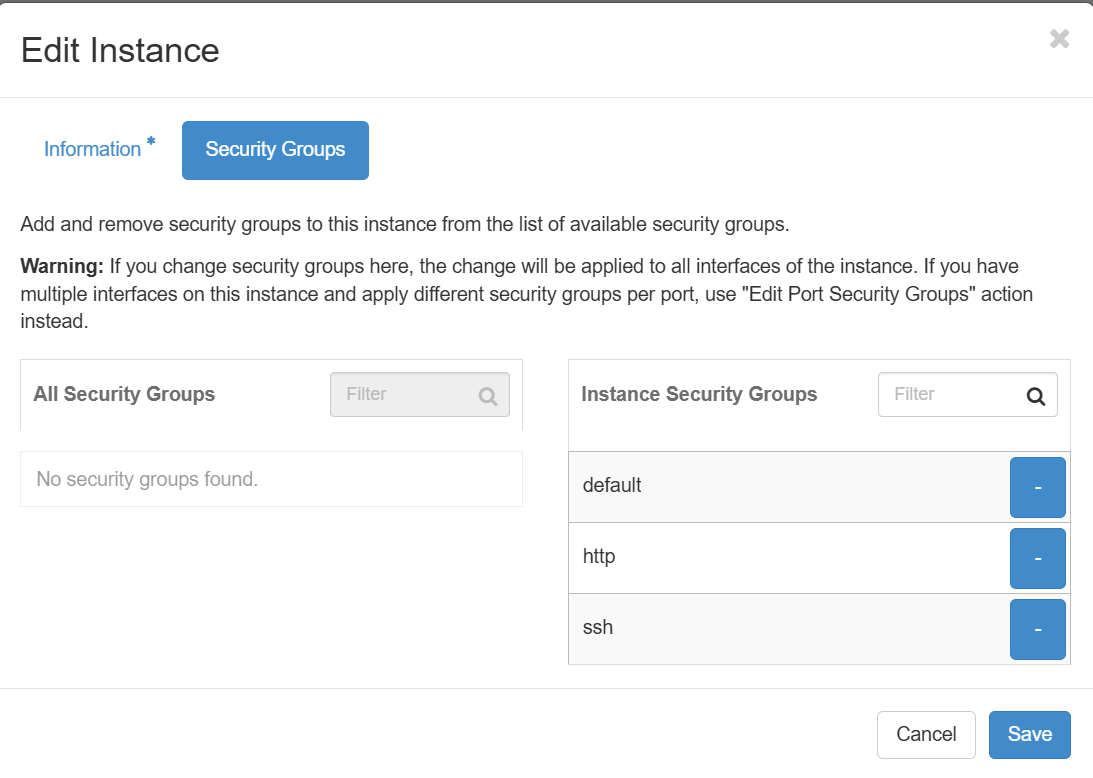Remove the default security group
Image resolution: width=1093 pixels, height=778 pixels.
[x=1037, y=487]
